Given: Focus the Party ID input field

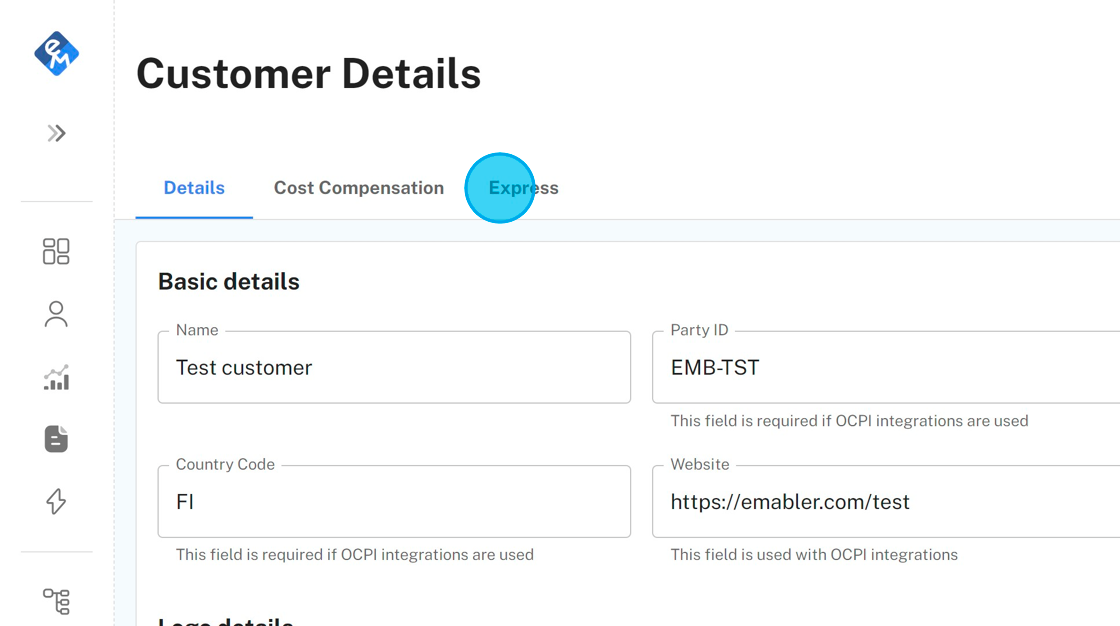Looking at the screenshot, I should click(885, 368).
